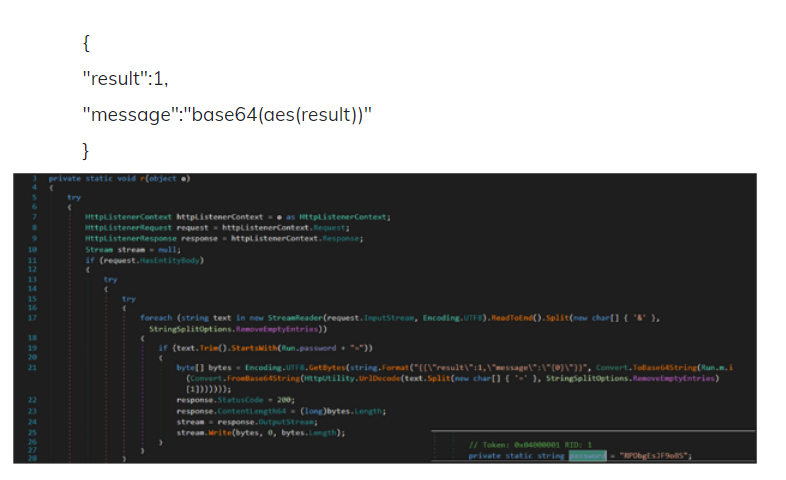The image size is (786, 480).
Task: Click the 'stream = response.OutputStream;' line
Action: click(247, 422)
